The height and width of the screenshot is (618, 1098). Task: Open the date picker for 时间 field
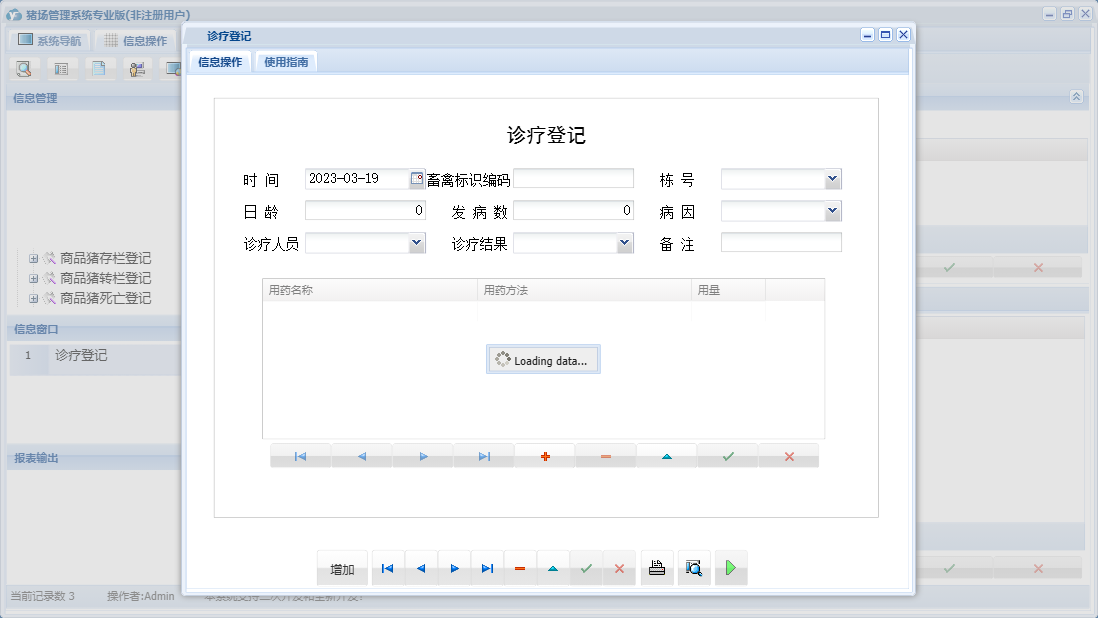point(418,178)
